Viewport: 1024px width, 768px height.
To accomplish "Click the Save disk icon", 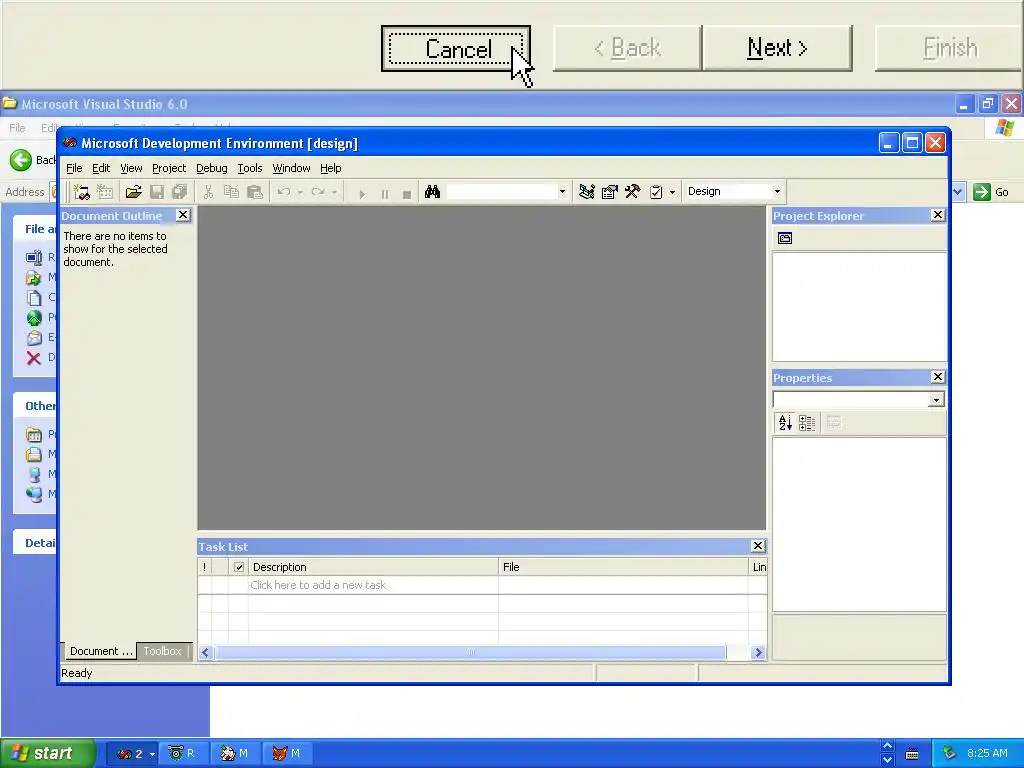I will [x=157, y=192].
